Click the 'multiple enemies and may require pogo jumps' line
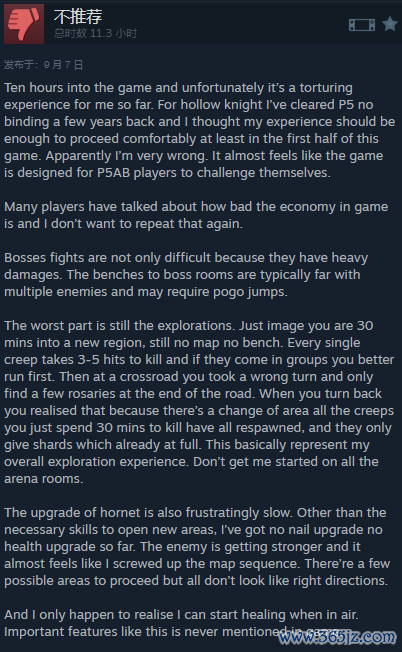Viewport: 402px width, 652px height. coord(146,291)
